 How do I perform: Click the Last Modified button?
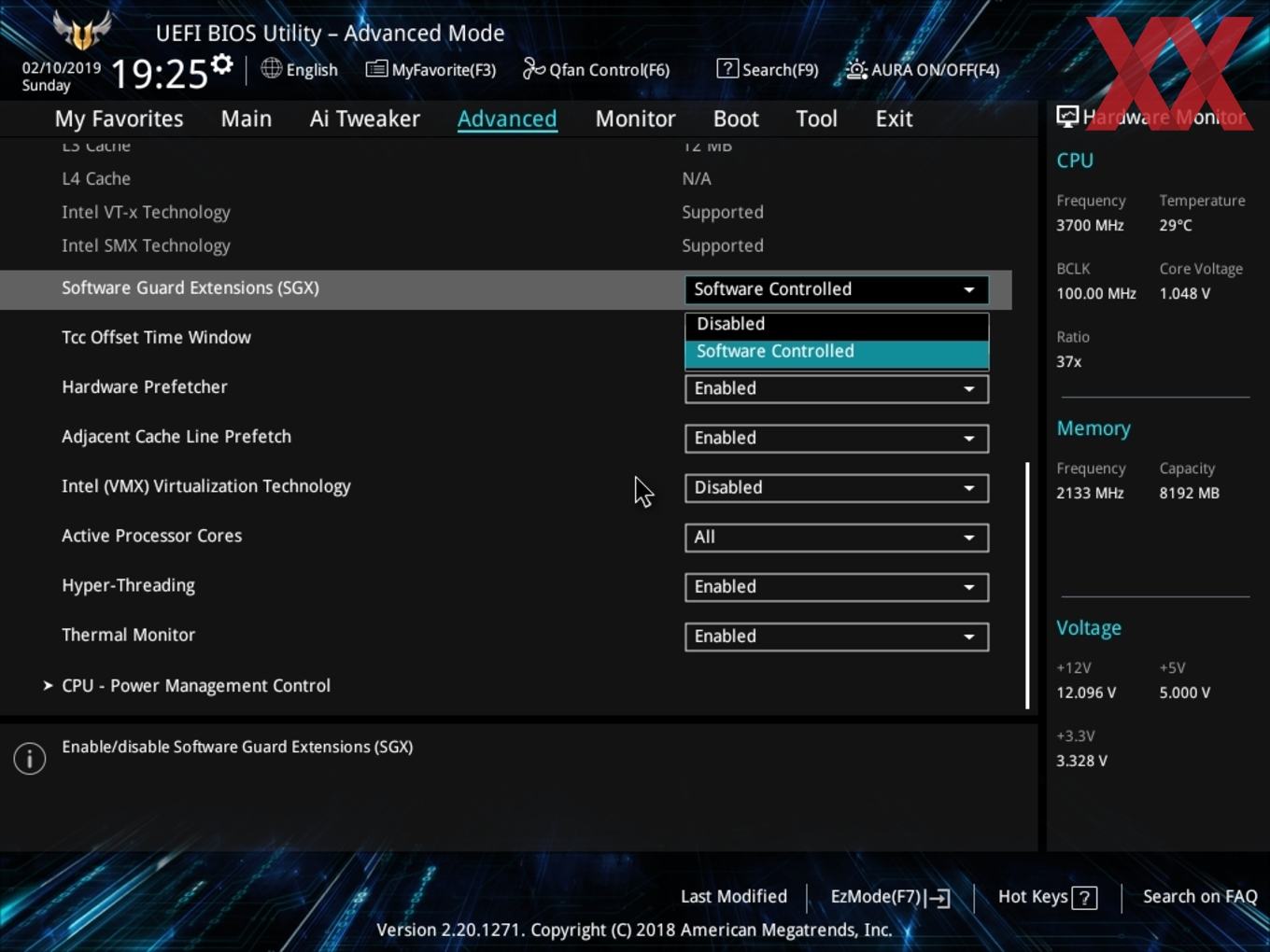tap(734, 896)
